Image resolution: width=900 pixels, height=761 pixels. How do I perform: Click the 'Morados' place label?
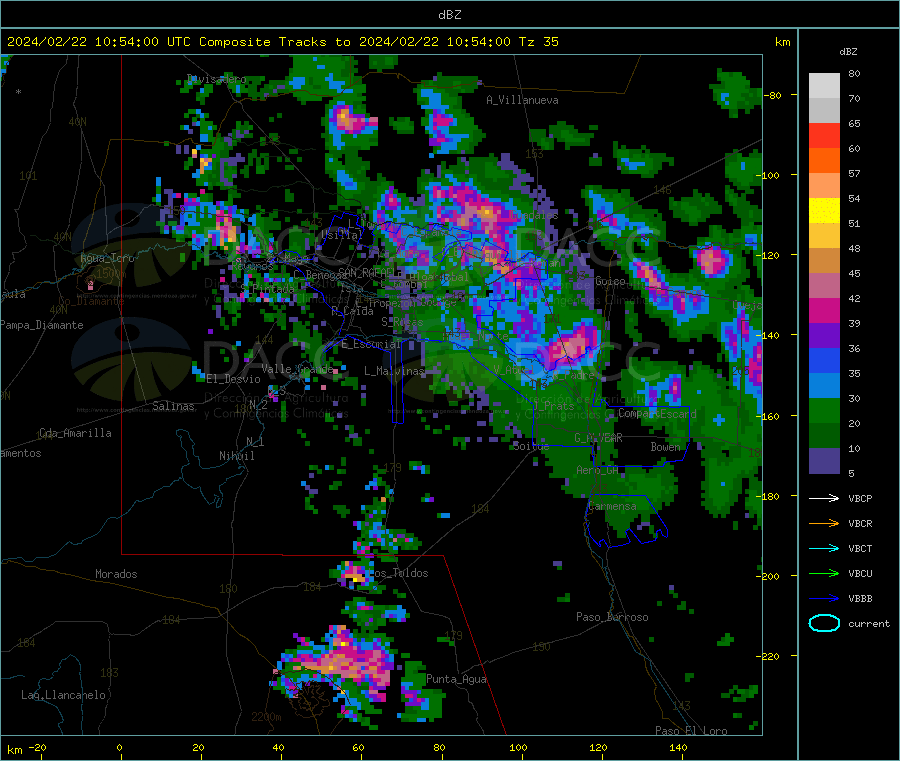116,574
